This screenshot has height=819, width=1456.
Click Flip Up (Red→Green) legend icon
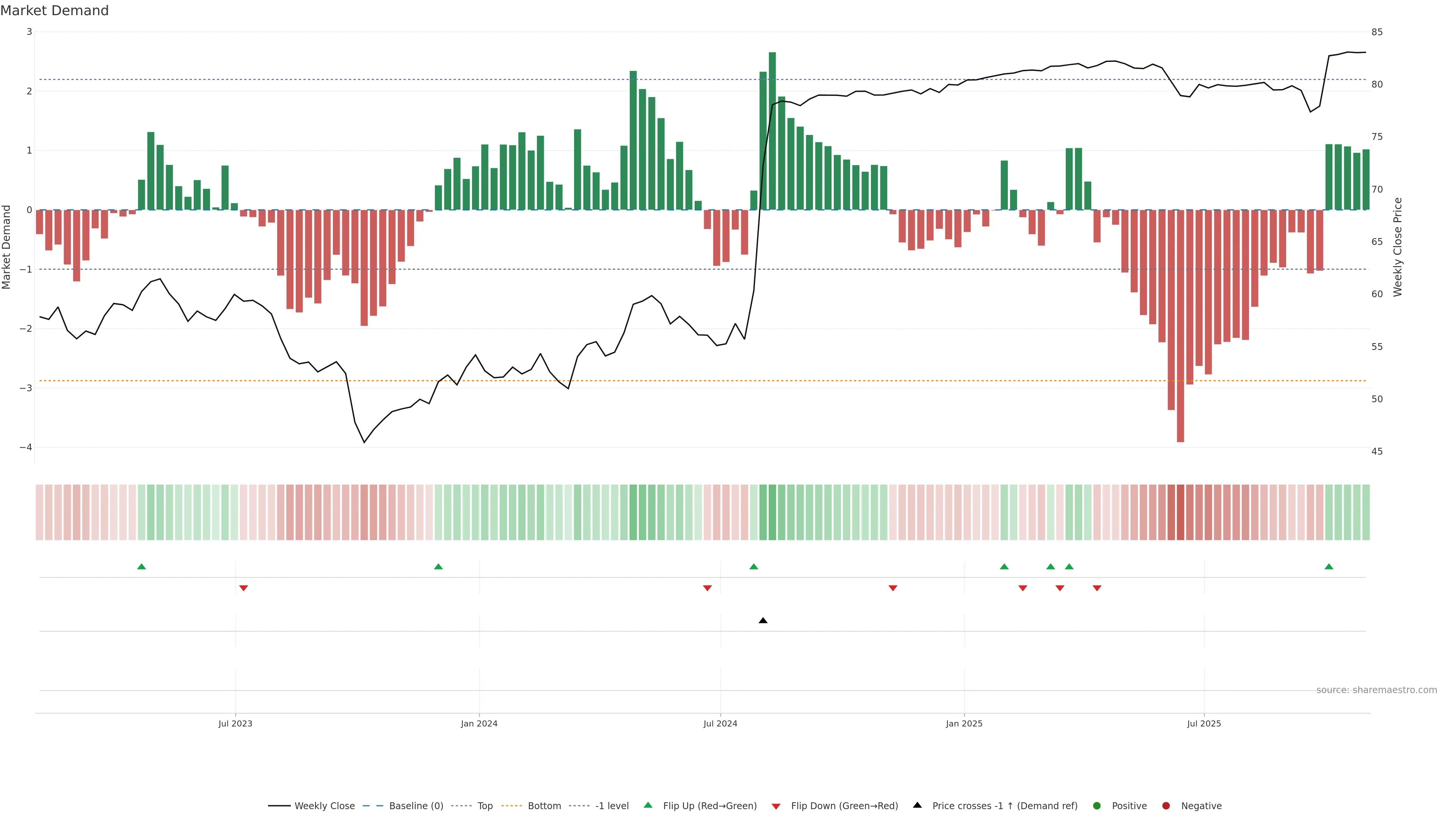[x=648, y=805]
